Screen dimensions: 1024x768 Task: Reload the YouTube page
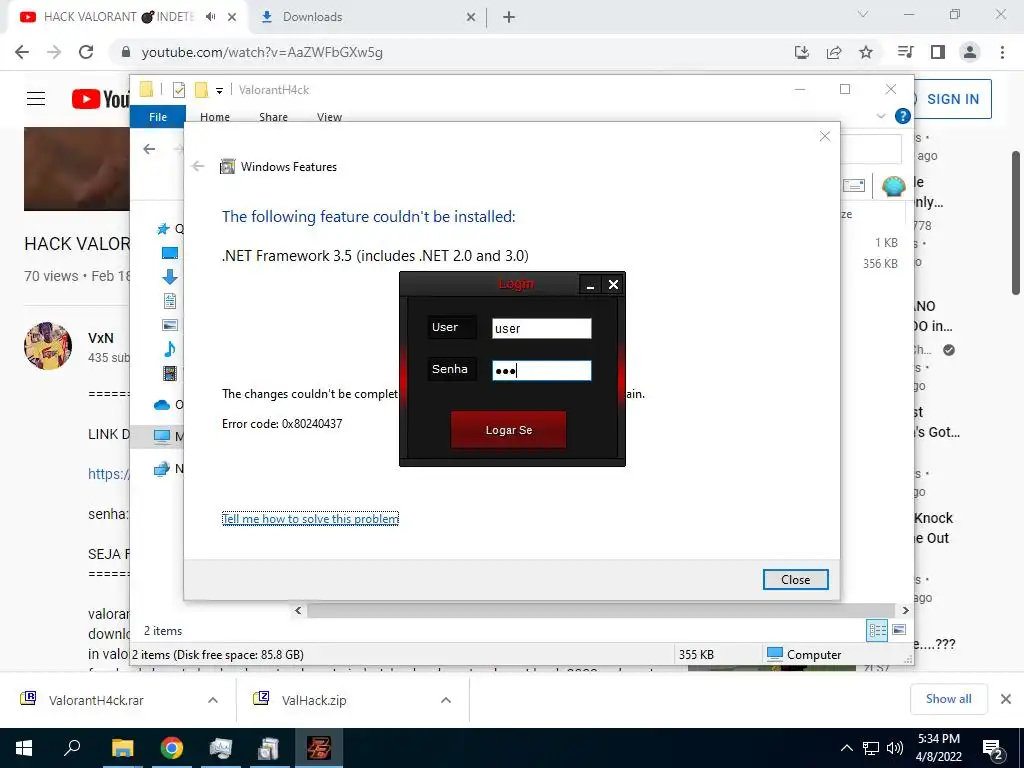86,52
